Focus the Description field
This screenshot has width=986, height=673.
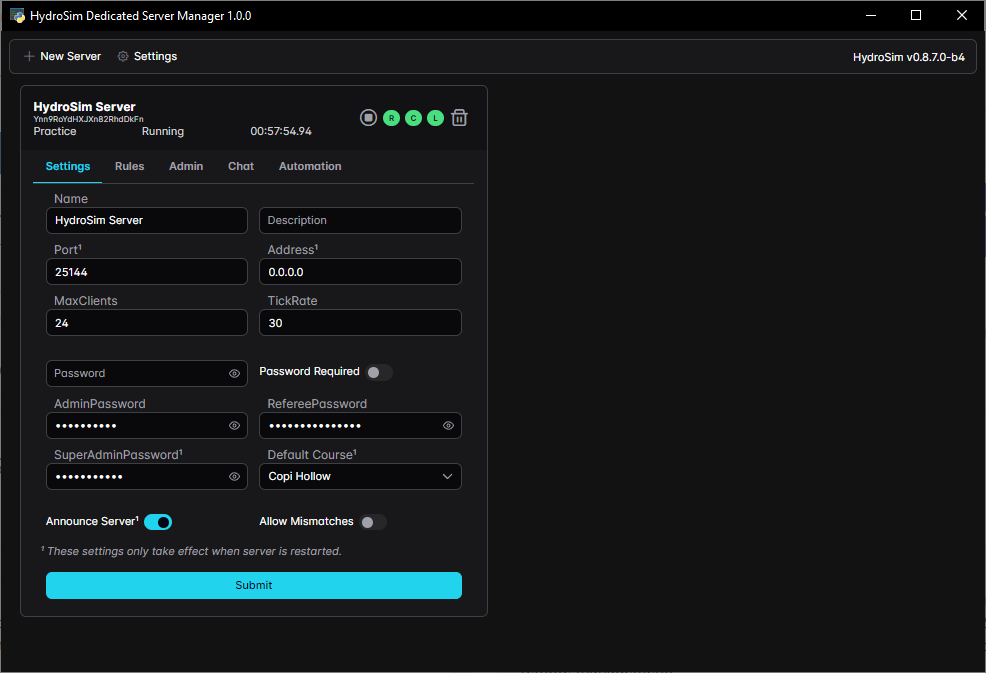(x=360, y=221)
